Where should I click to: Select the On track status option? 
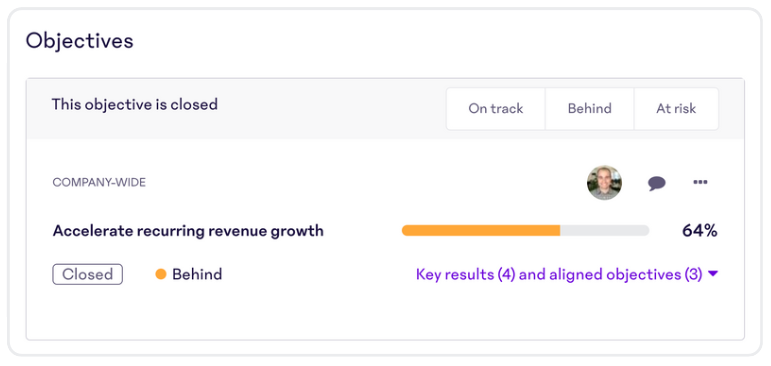point(496,109)
